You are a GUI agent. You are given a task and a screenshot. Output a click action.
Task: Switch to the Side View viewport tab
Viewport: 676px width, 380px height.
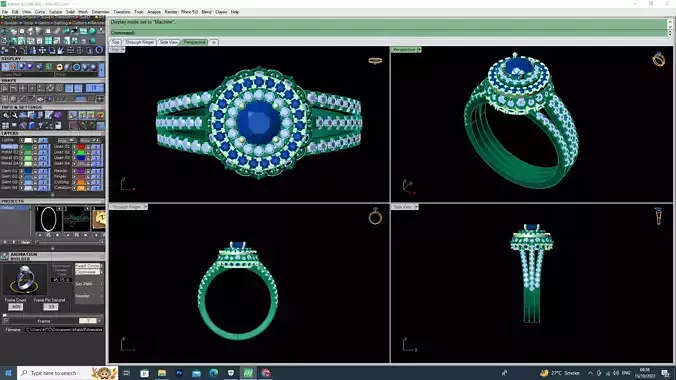169,42
